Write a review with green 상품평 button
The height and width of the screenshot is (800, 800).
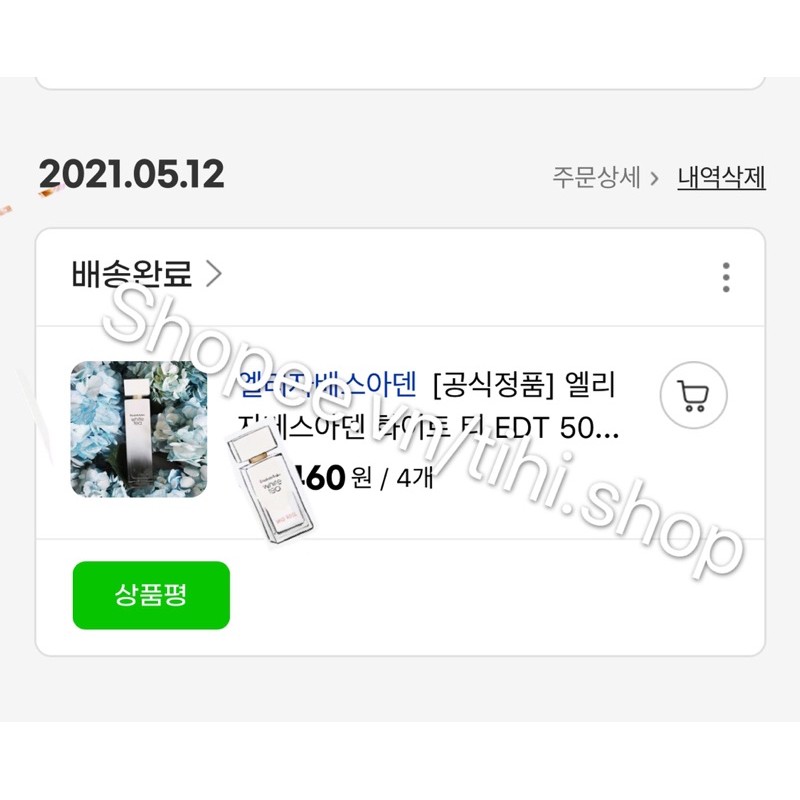click(152, 595)
